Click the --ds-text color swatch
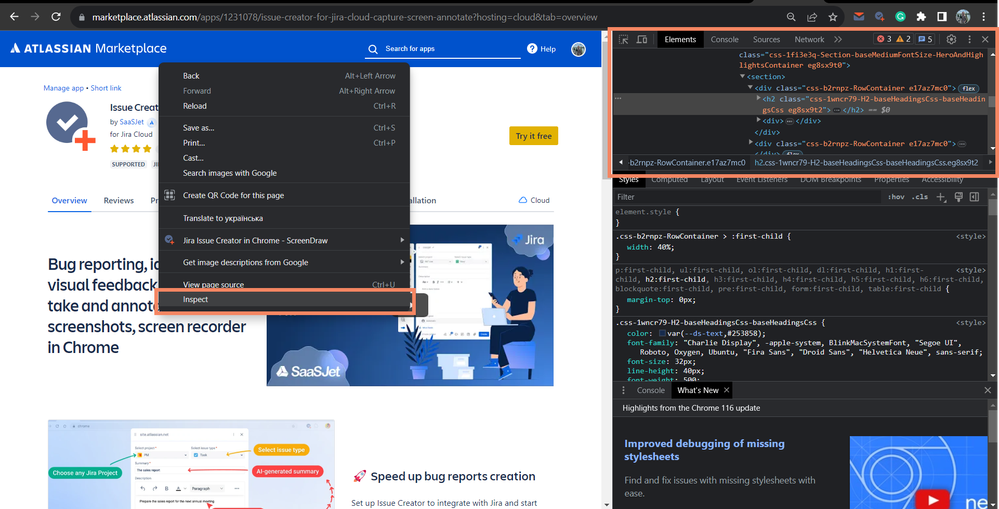This screenshot has height=509, width=999. 663,333
